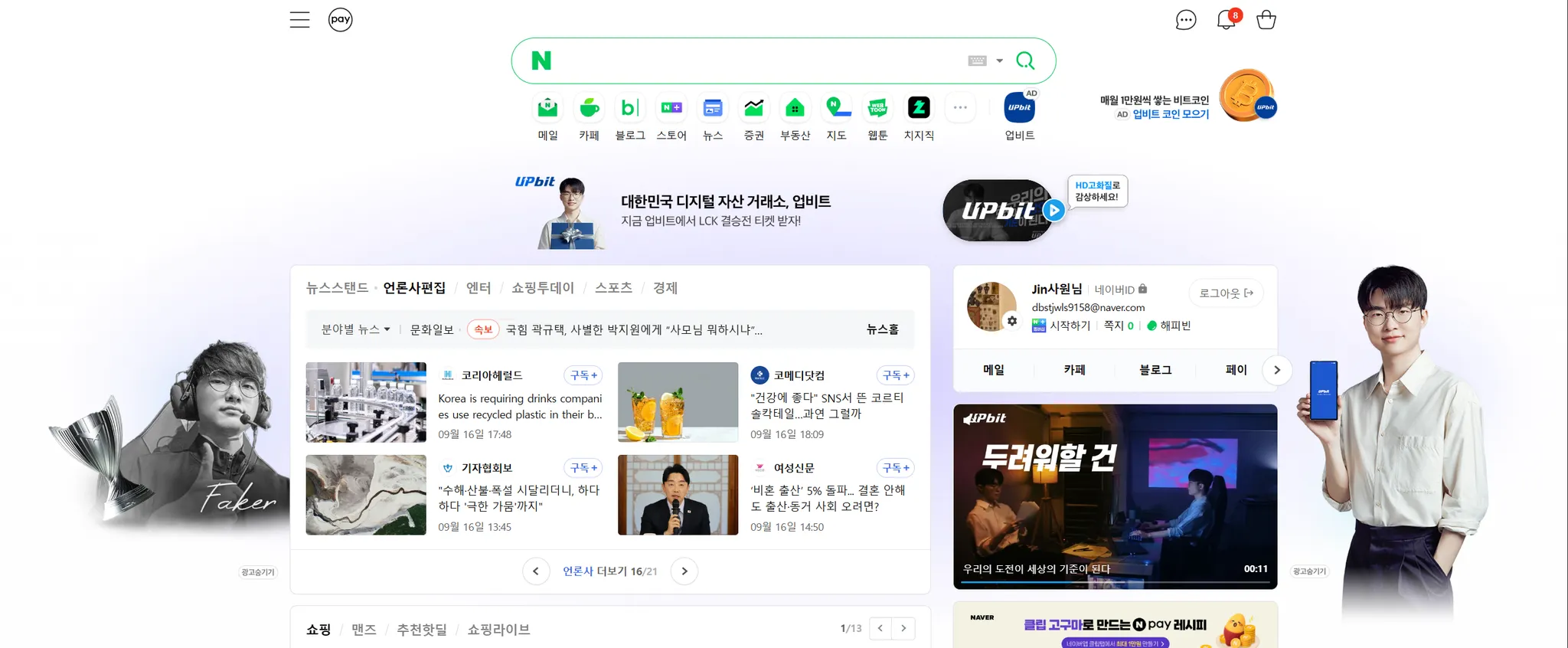Open the 메일 shortcut icon
The image size is (1568, 648).
(x=548, y=108)
